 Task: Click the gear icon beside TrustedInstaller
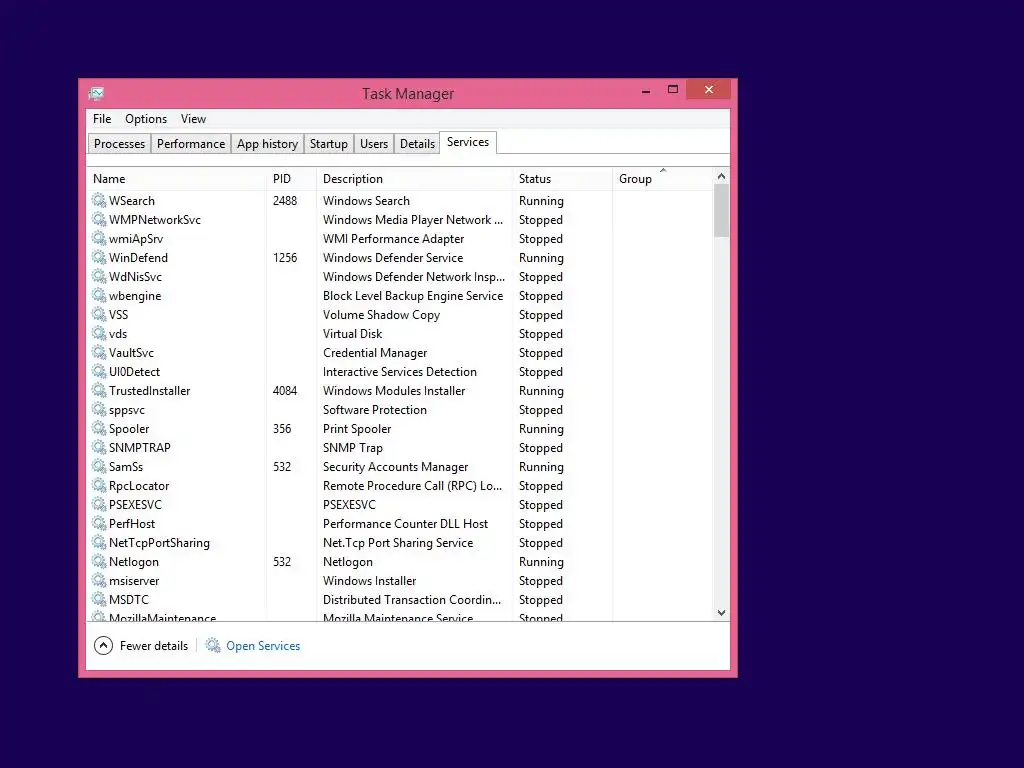pyautogui.click(x=99, y=390)
